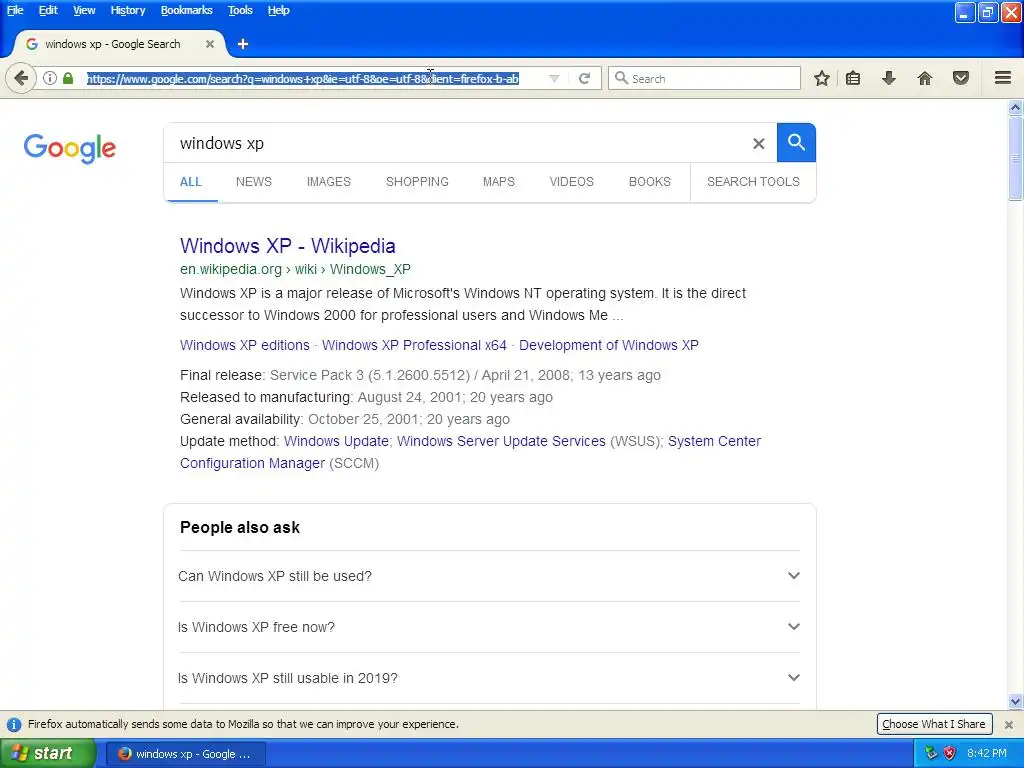Screen dimensions: 1024x768
Task: Open the Help menu
Action: point(278,10)
